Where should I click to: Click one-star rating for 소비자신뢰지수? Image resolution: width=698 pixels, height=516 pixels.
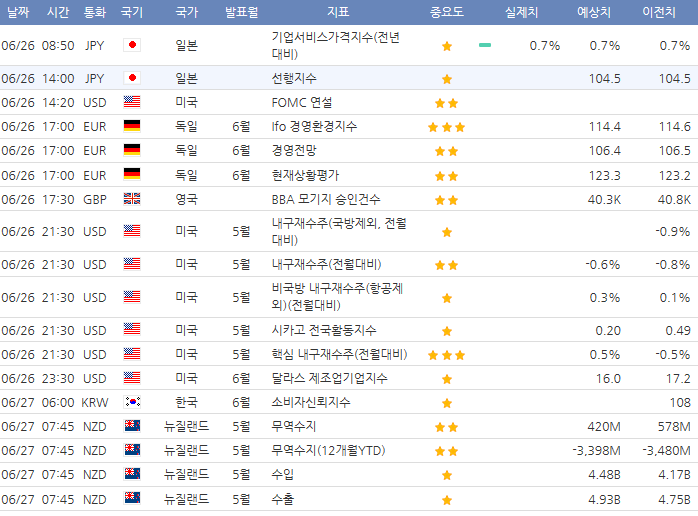[x=447, y=403]
